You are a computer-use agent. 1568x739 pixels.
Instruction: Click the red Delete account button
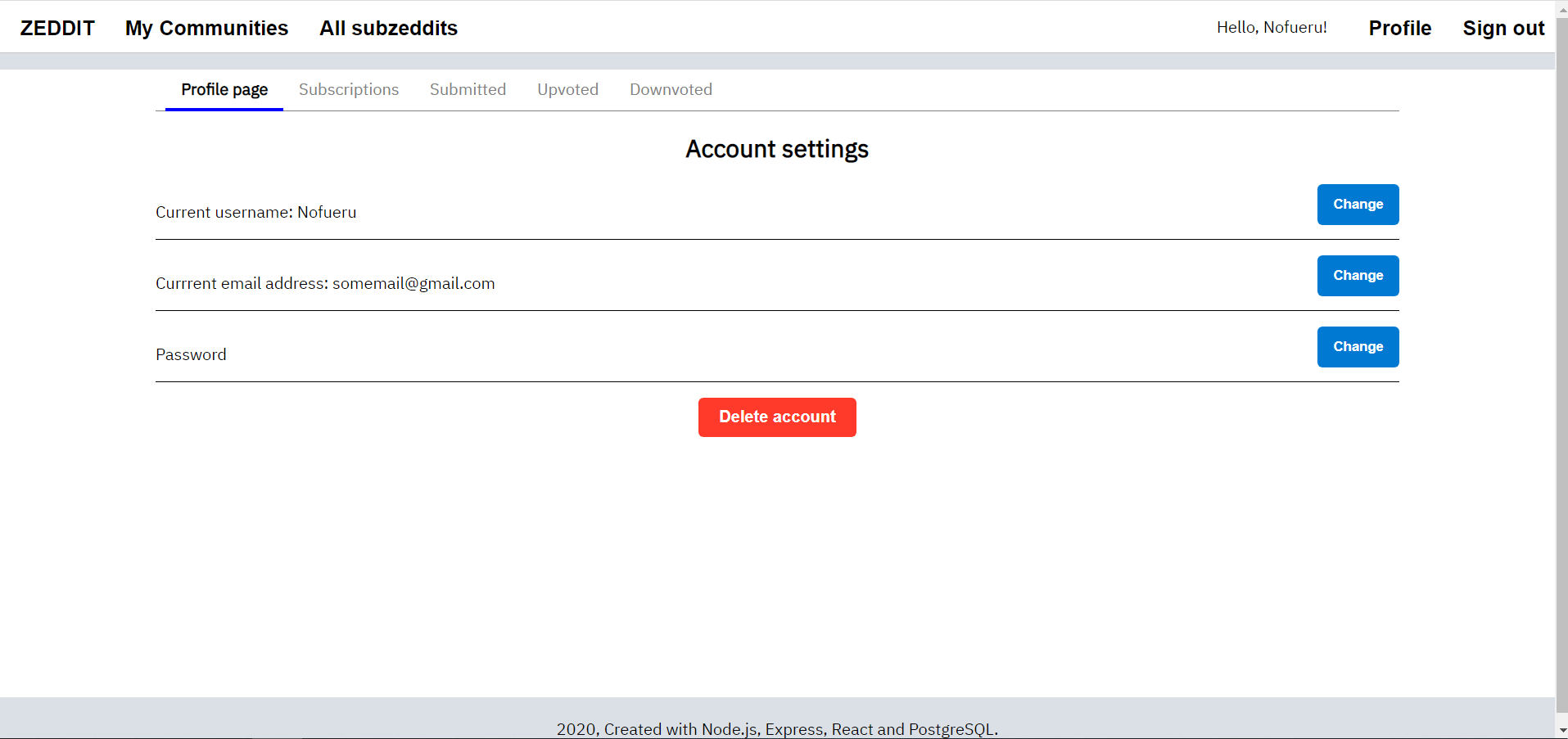(x=777, y=417)
